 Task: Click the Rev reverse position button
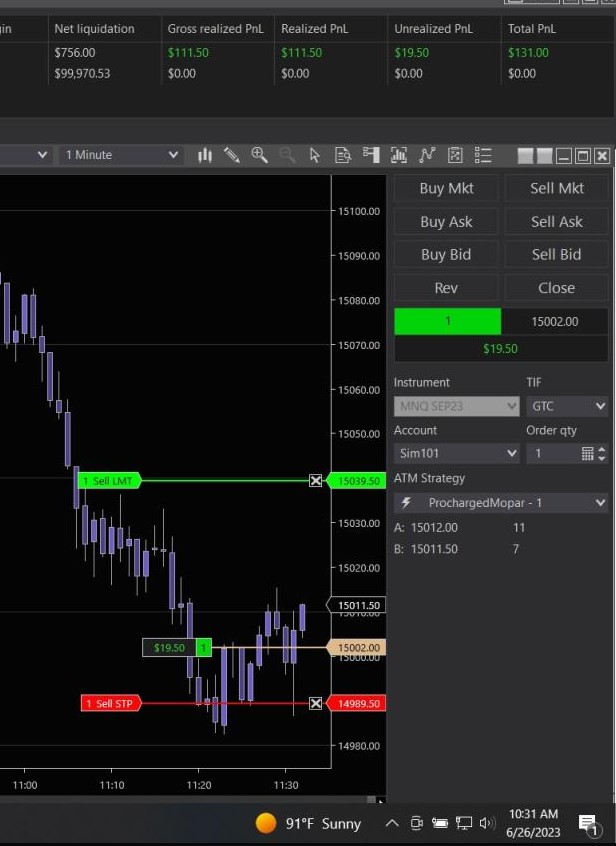(x=446, y=288)
